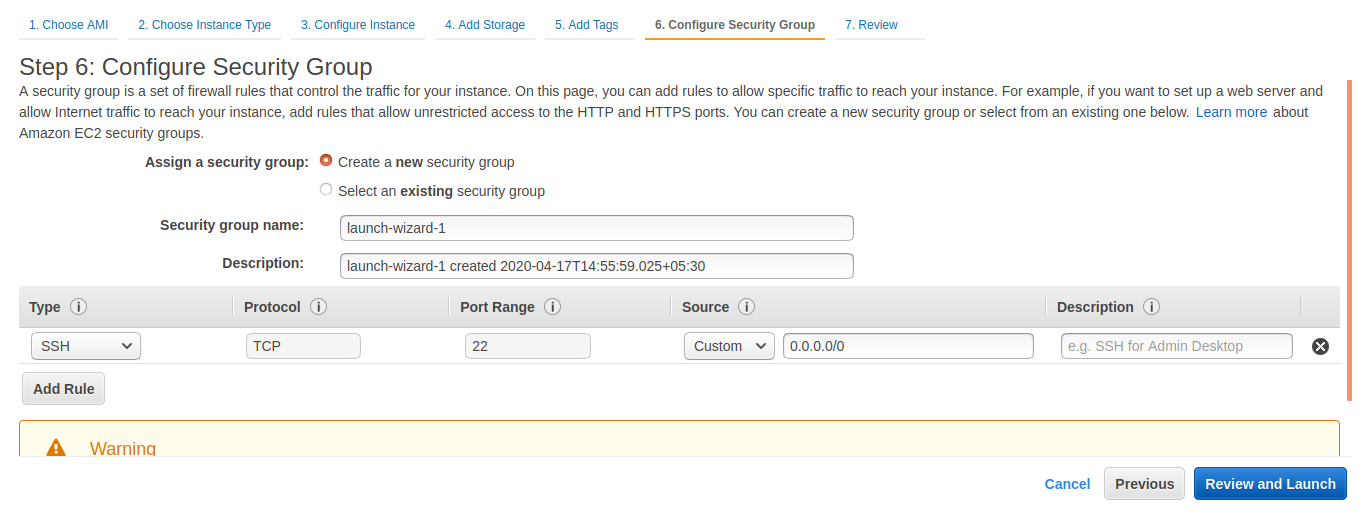Follow the Learn more link
This screenshot has height=519, width=1366.
[1231, 112]
